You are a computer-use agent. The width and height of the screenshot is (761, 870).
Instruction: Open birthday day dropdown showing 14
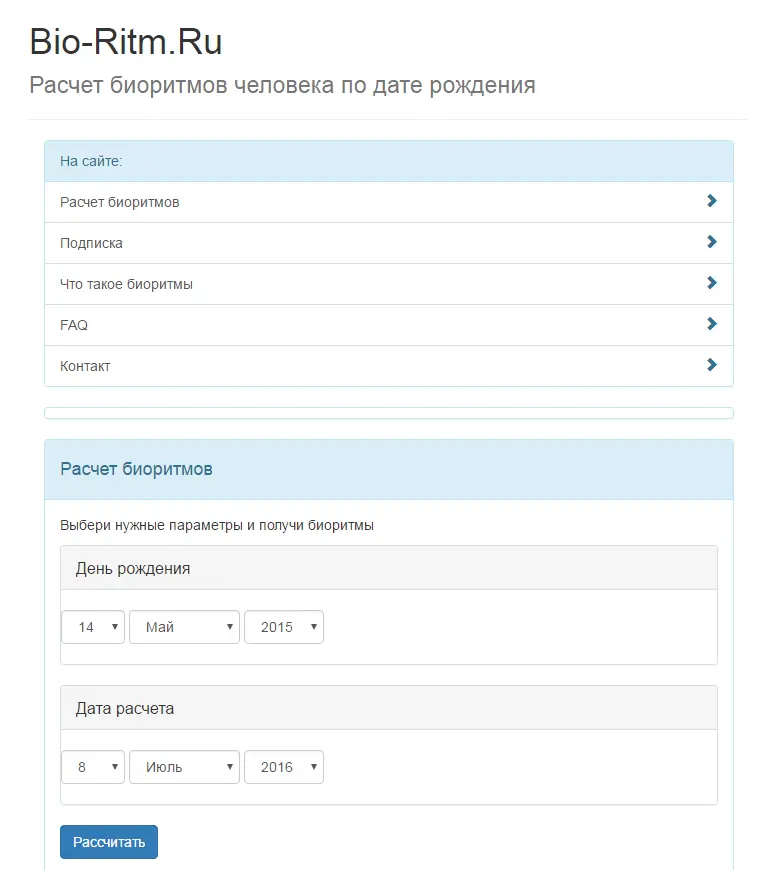93,627
